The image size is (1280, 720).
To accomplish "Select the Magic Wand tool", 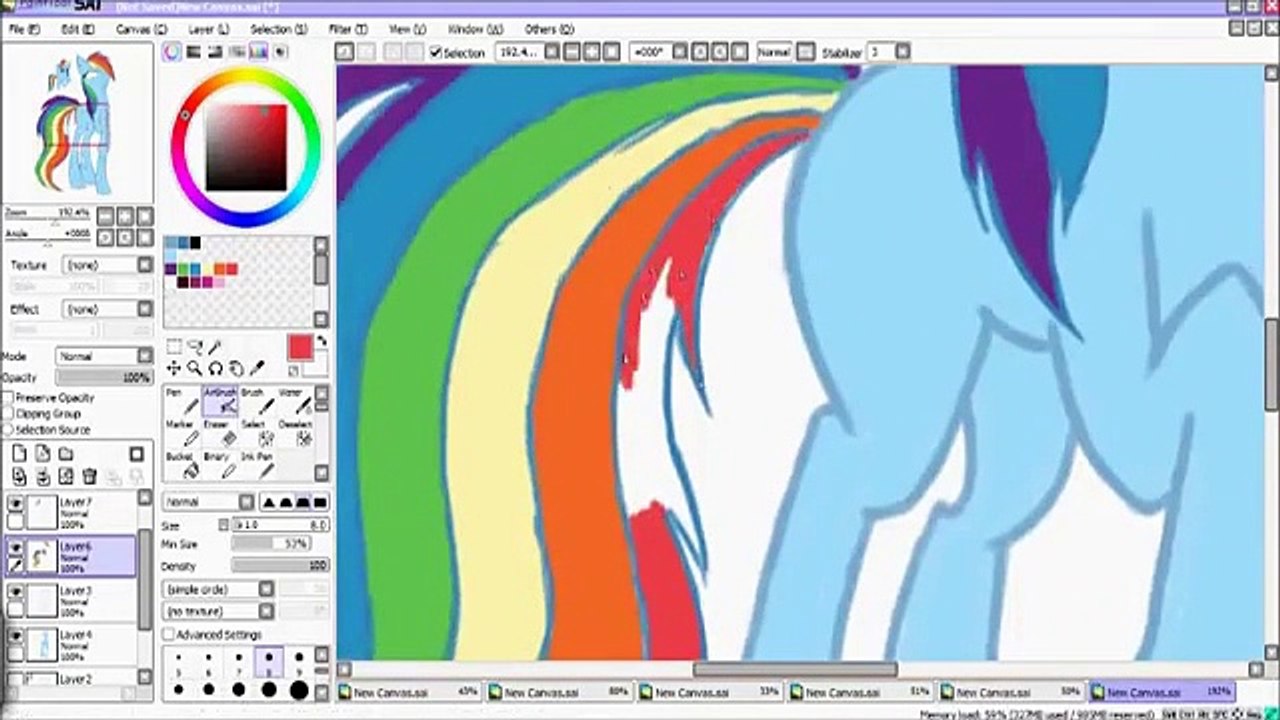I will (x=215, y=347).
